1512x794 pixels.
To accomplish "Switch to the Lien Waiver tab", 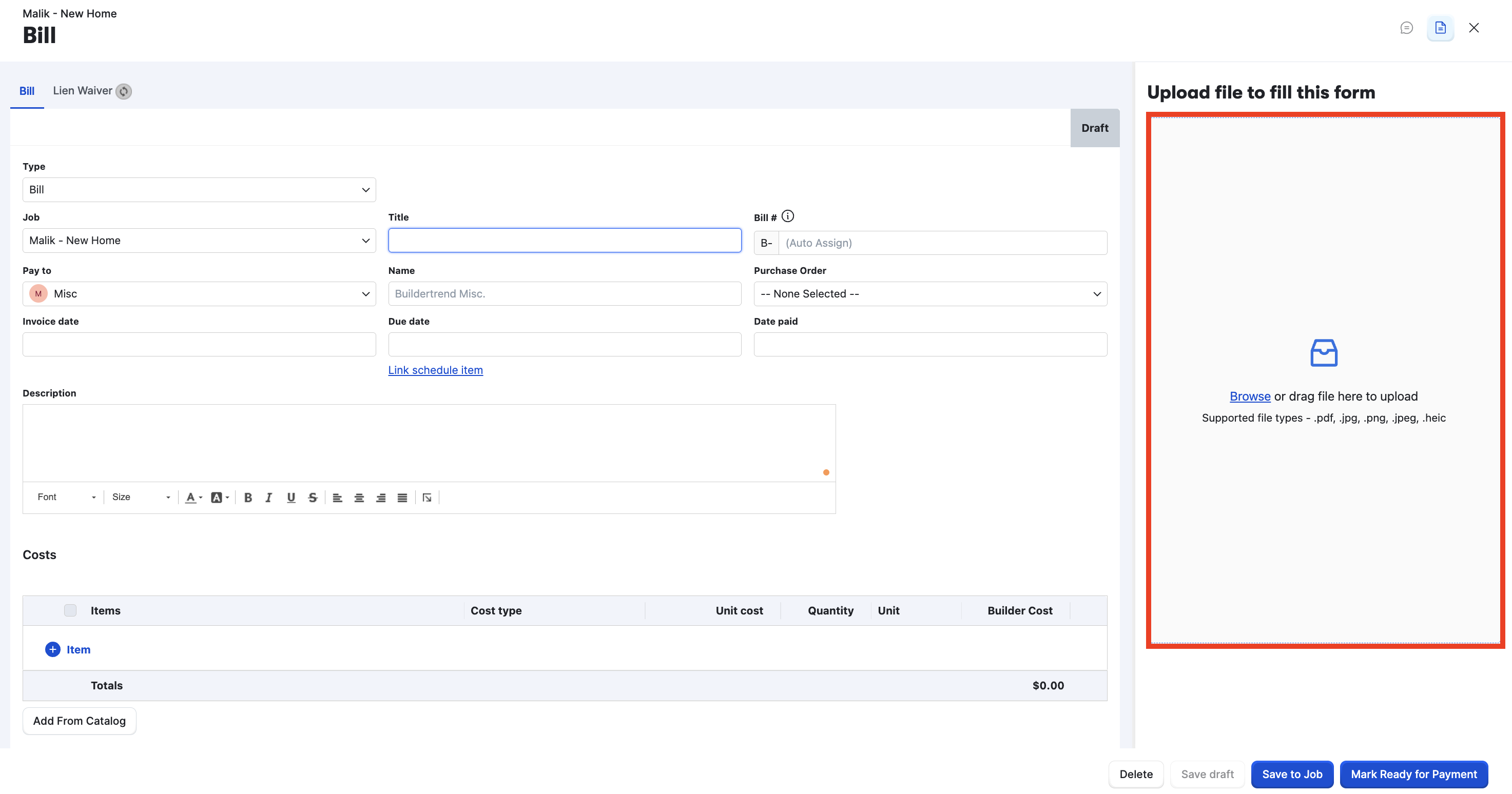I will (x=83, y=91).
